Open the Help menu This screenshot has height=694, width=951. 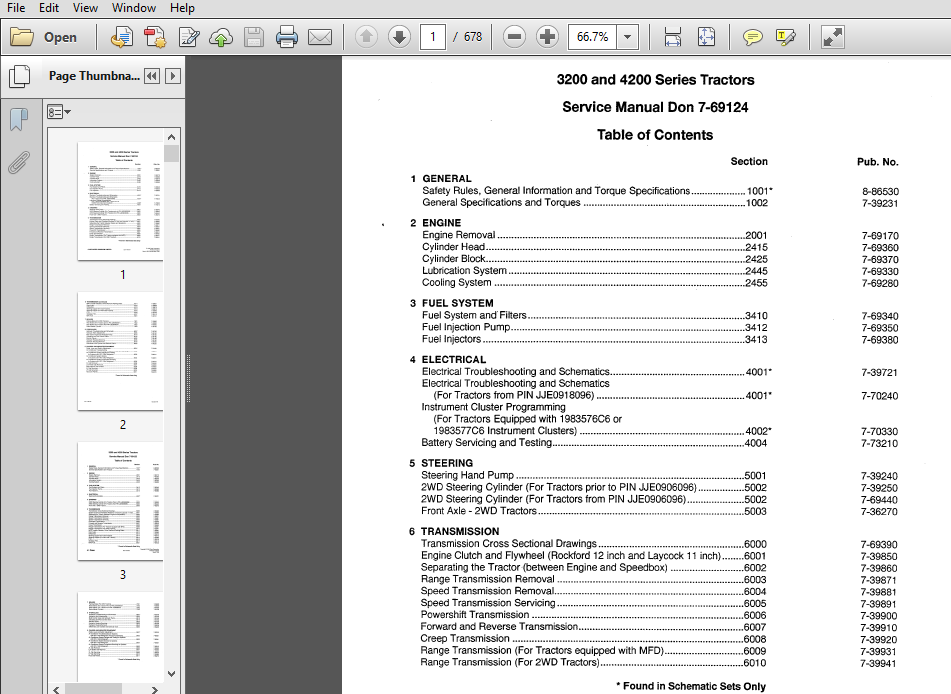coord(182,8)
